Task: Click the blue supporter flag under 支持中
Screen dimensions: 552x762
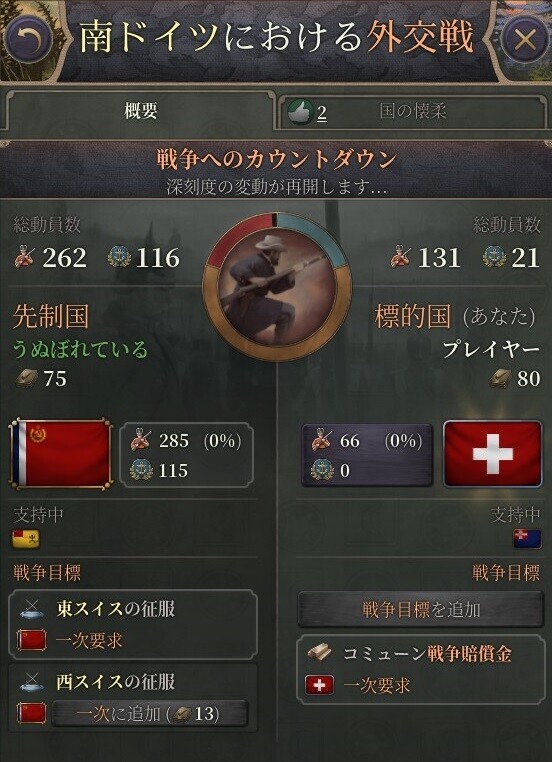Action: [x=527, y=539]
